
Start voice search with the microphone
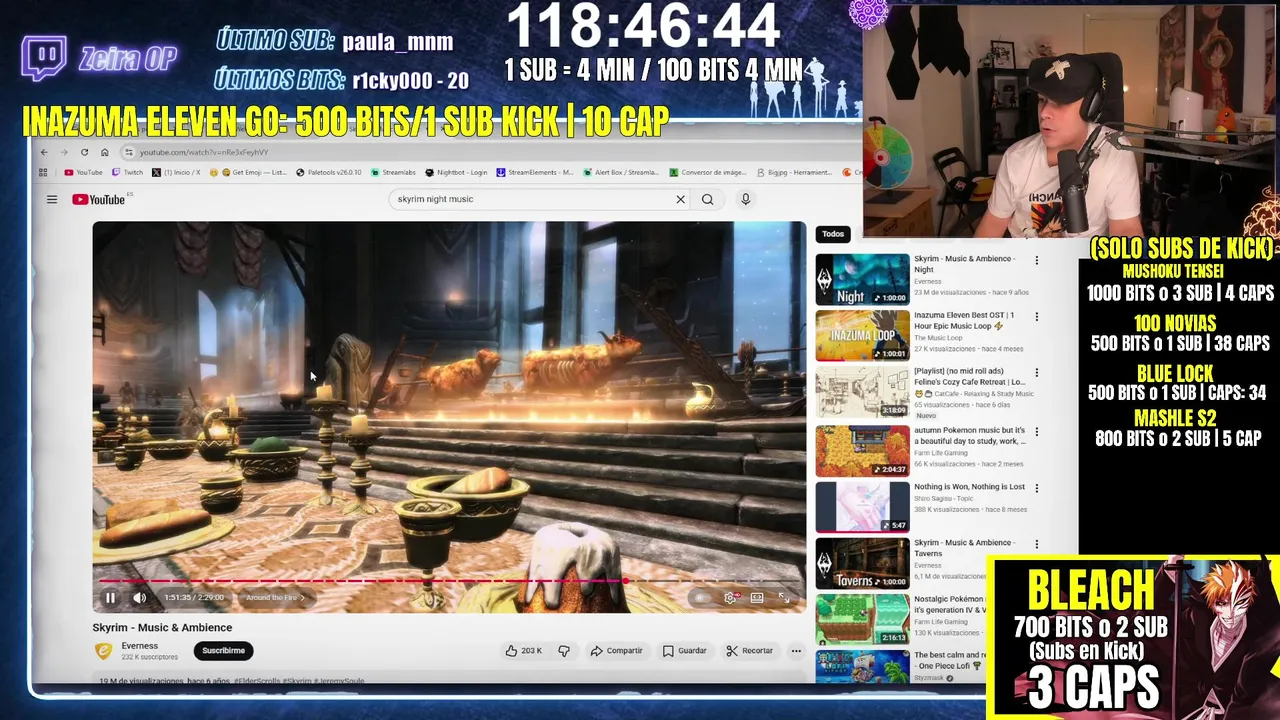[745, 199]
